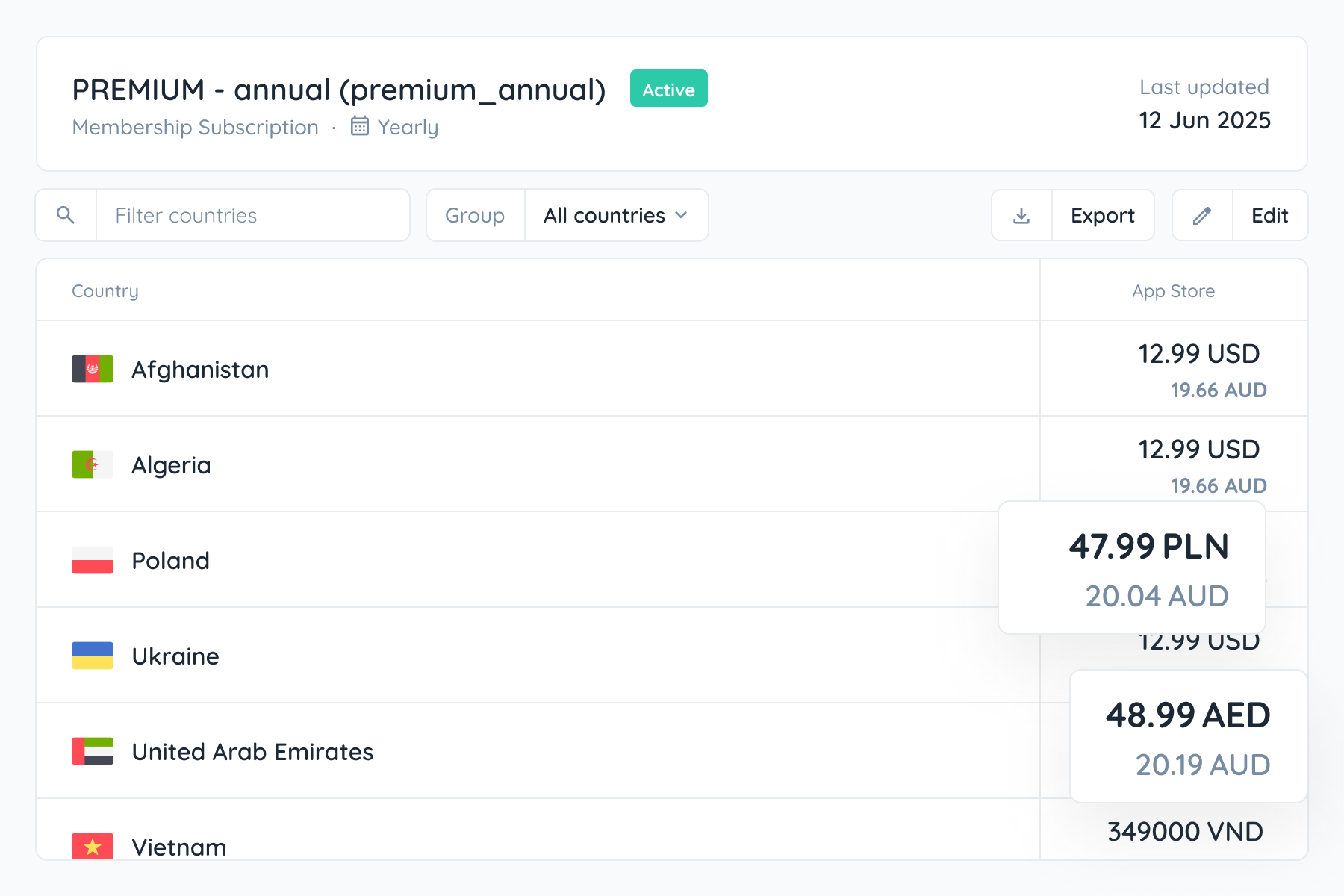Click the pencil edit icon
This screenshot has height=896, width=1344.
coord(1202,215)
